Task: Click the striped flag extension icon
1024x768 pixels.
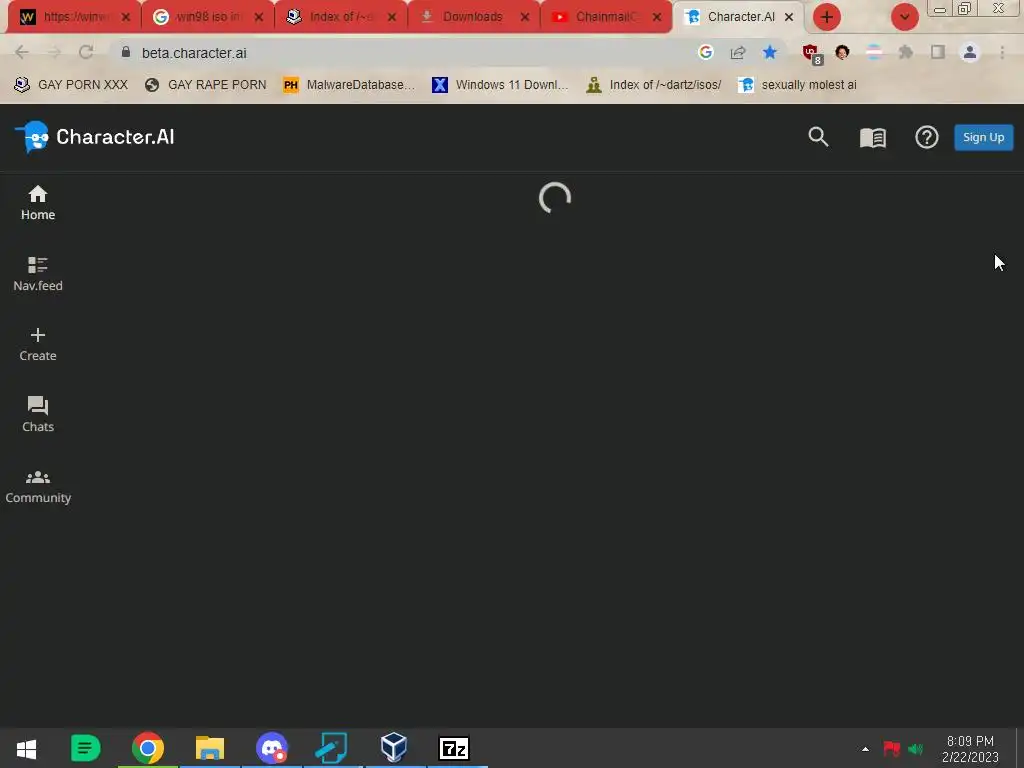Action: tap(874, 52)
